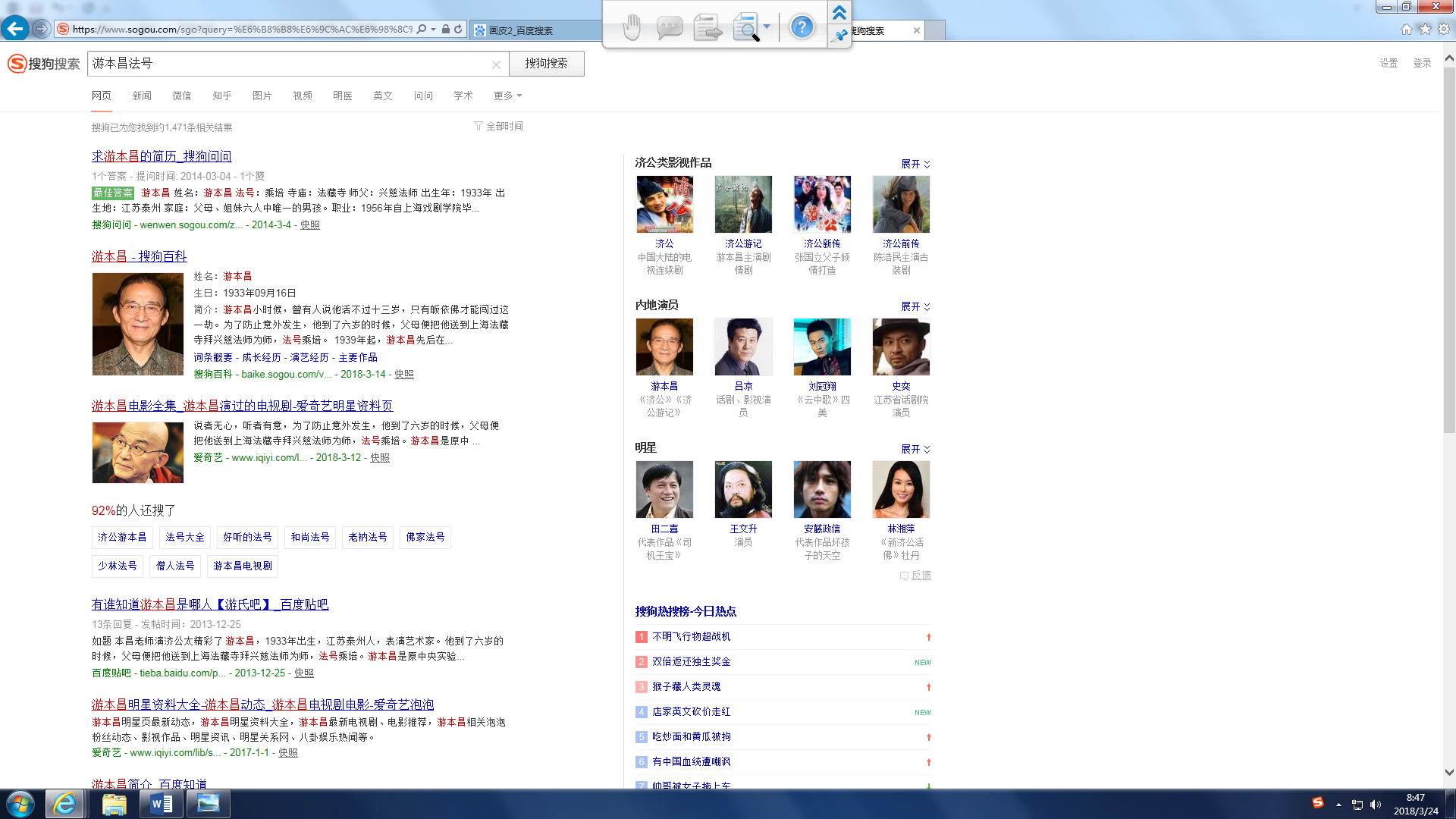
Task: Click network icon in system tray
Action: point(1357,805)
